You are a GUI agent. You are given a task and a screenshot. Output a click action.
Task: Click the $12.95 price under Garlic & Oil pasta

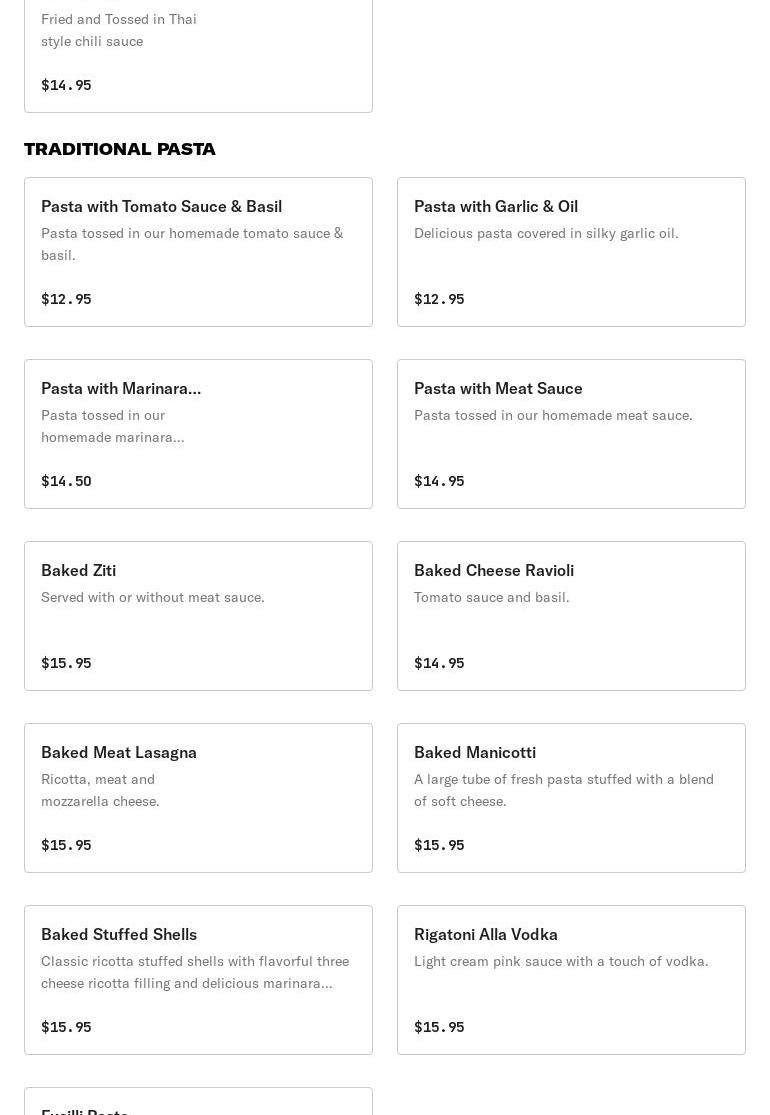(x=439, y=299)
